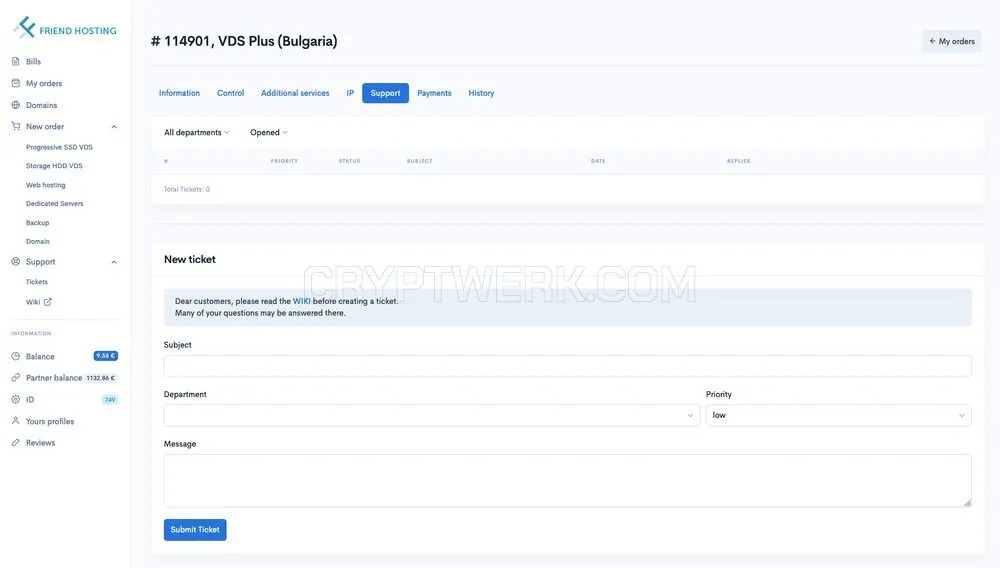Click the Bills document icon
The height and width of the screenshot is (568, 1000).
15,61
